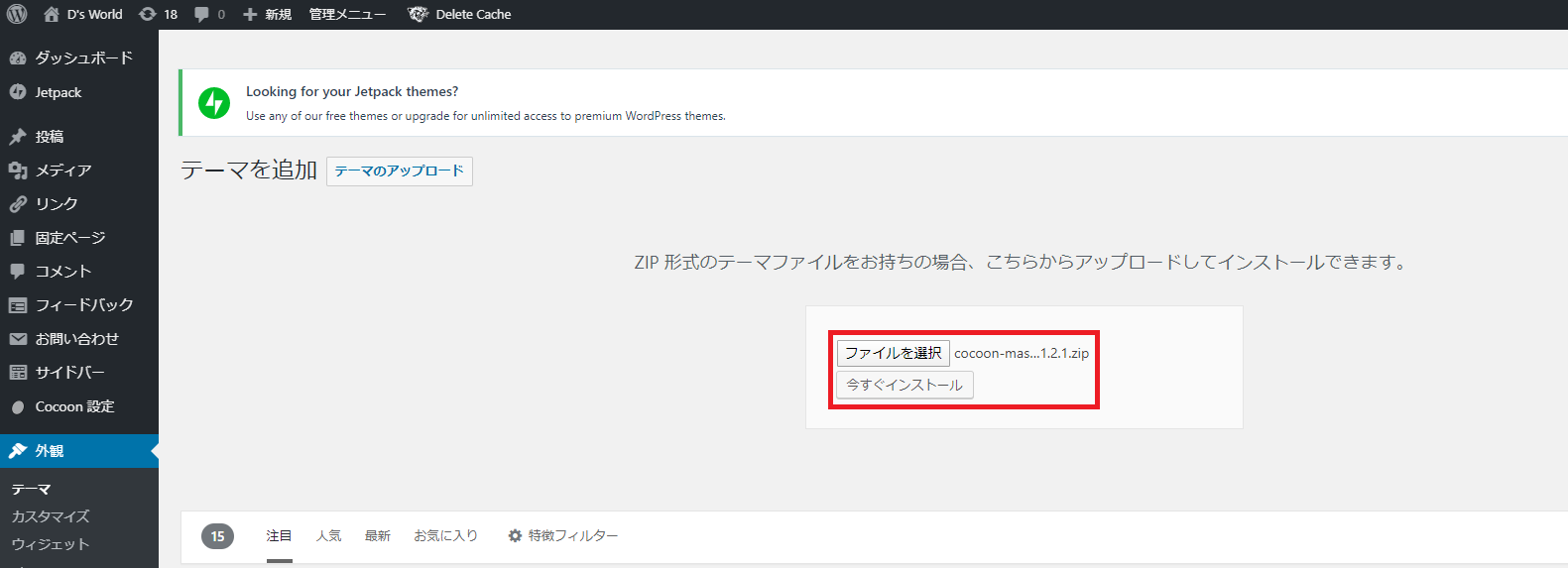This screenshot has height=568, width=1568.
Task: Open the comments bubble icon in admin bar
Action: pyautogui.click(x=202, y=14)
